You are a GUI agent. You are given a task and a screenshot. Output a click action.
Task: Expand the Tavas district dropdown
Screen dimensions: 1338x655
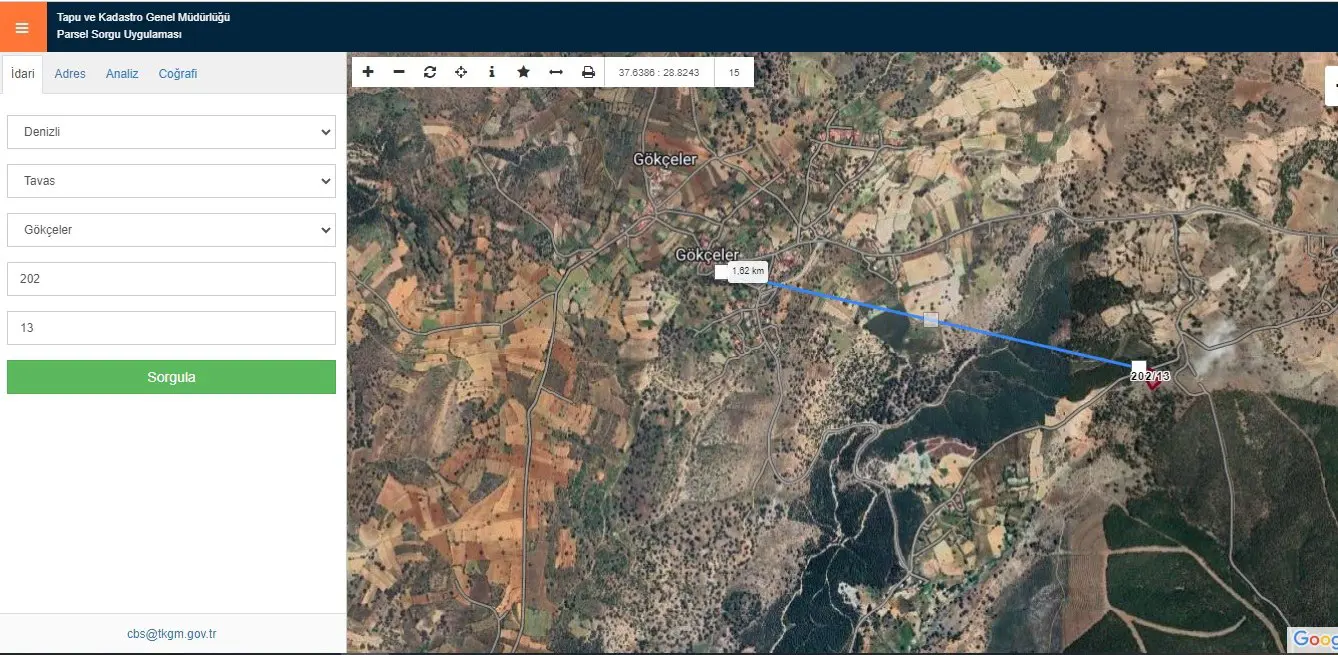pyautogui.click(x=171, y=181)
